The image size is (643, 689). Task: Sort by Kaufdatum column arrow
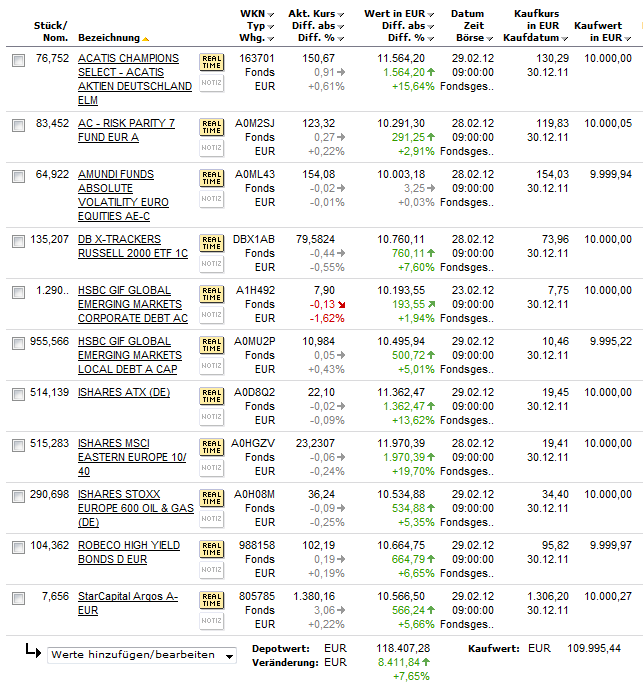[564, 39]
